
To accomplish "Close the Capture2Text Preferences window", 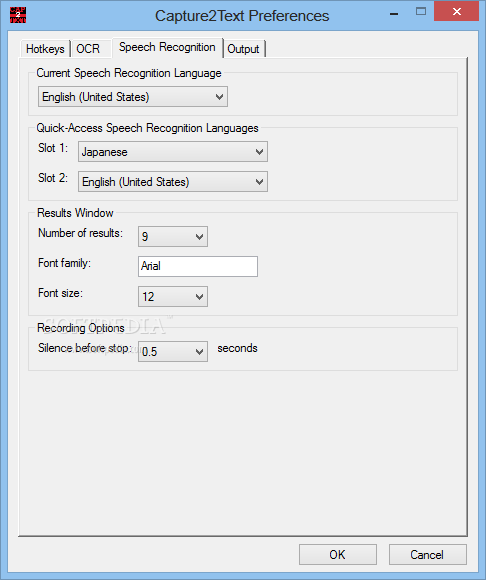I will (x=456, y=11).
